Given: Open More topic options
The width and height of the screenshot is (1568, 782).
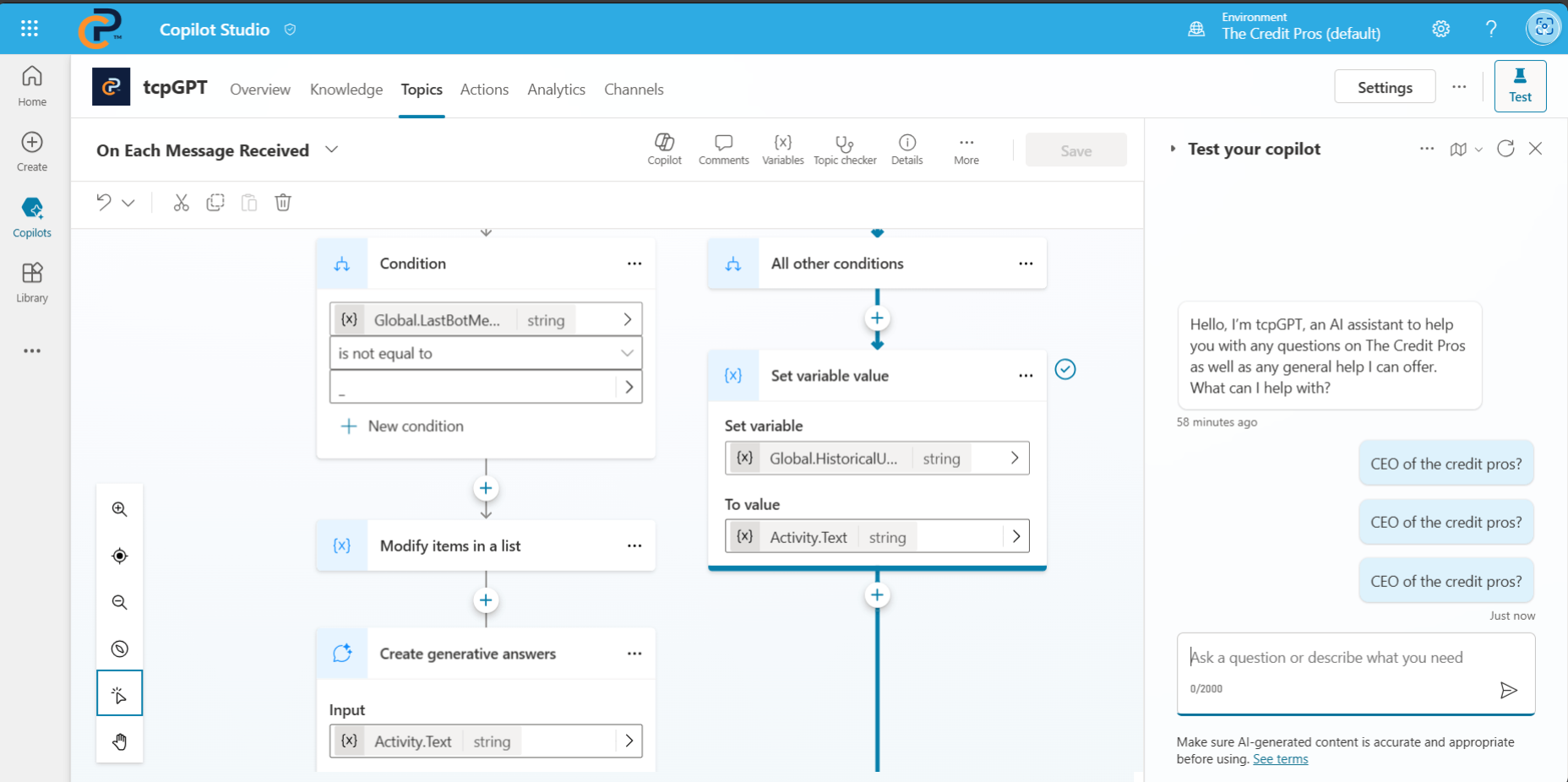Looking at the screenshot, I should [x=966, y=149].
